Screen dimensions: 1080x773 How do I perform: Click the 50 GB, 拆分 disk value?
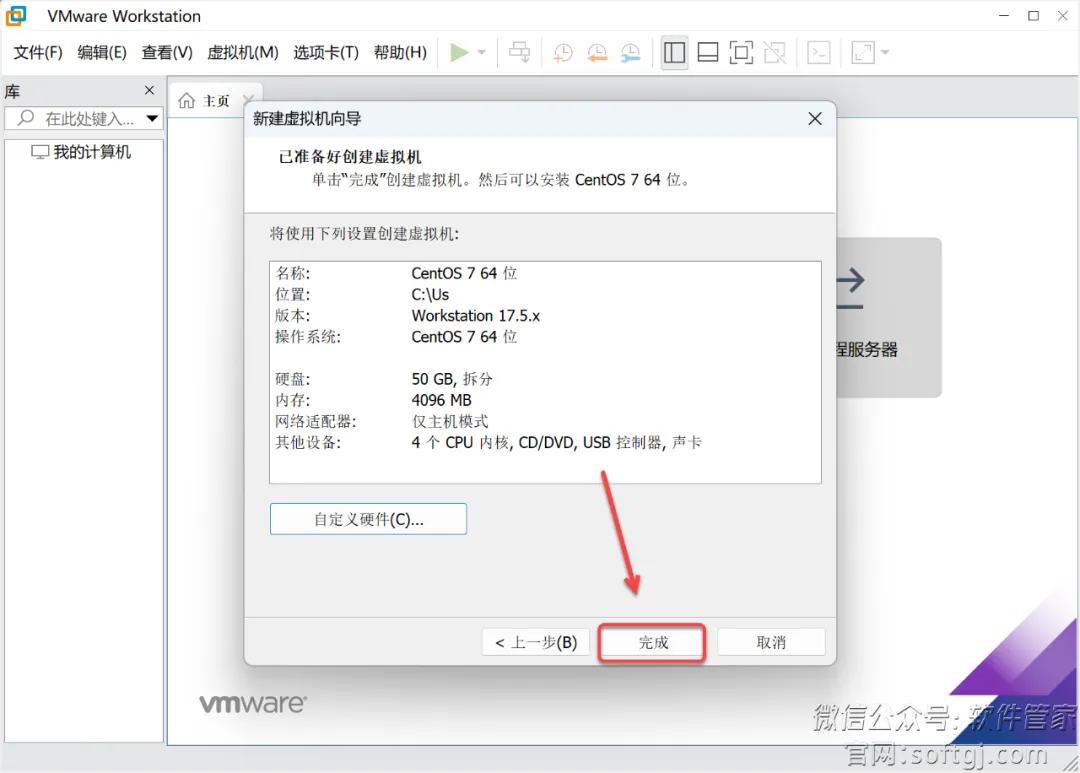point(453,379)
